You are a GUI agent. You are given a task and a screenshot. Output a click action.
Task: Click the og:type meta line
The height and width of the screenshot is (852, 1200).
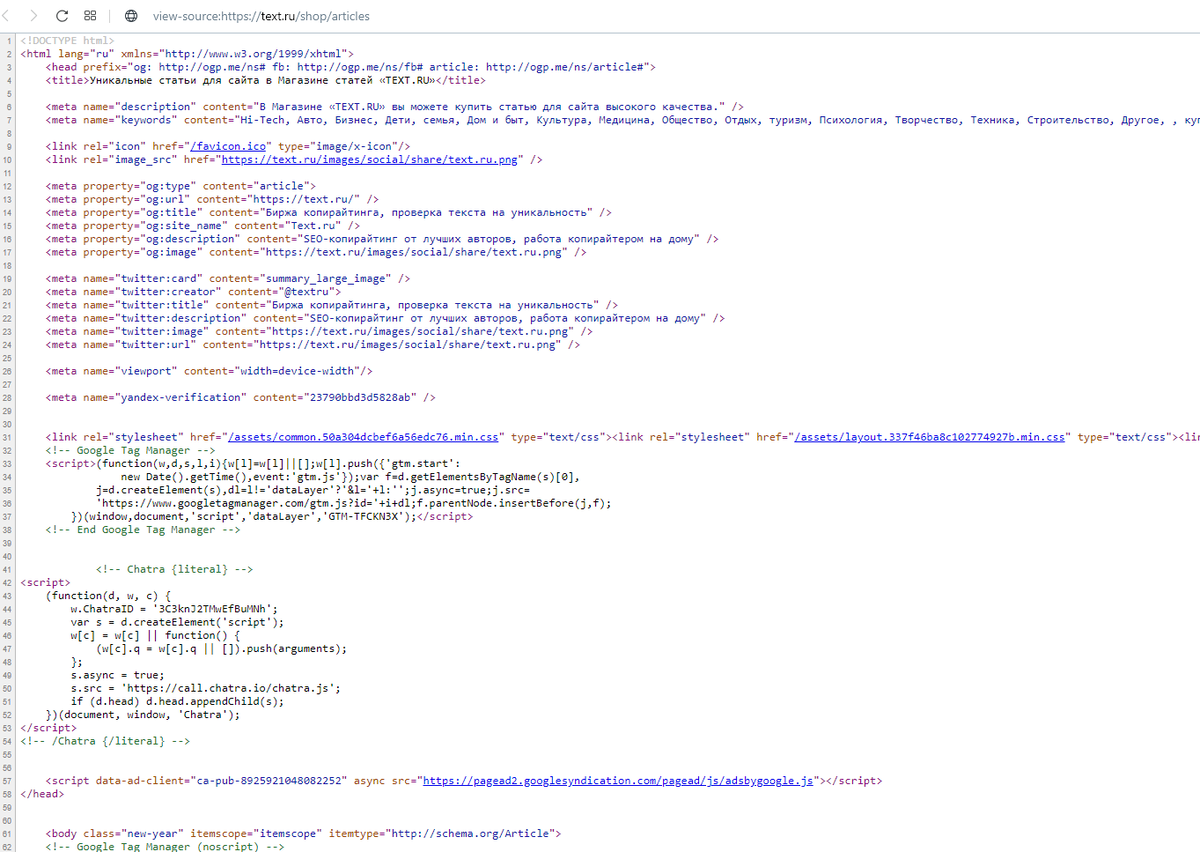181,186
